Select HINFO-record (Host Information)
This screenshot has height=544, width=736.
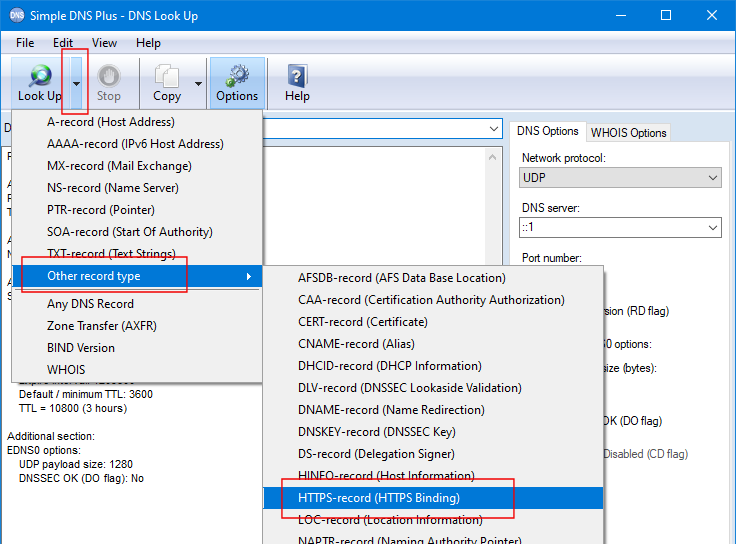(x=433, y=476)
